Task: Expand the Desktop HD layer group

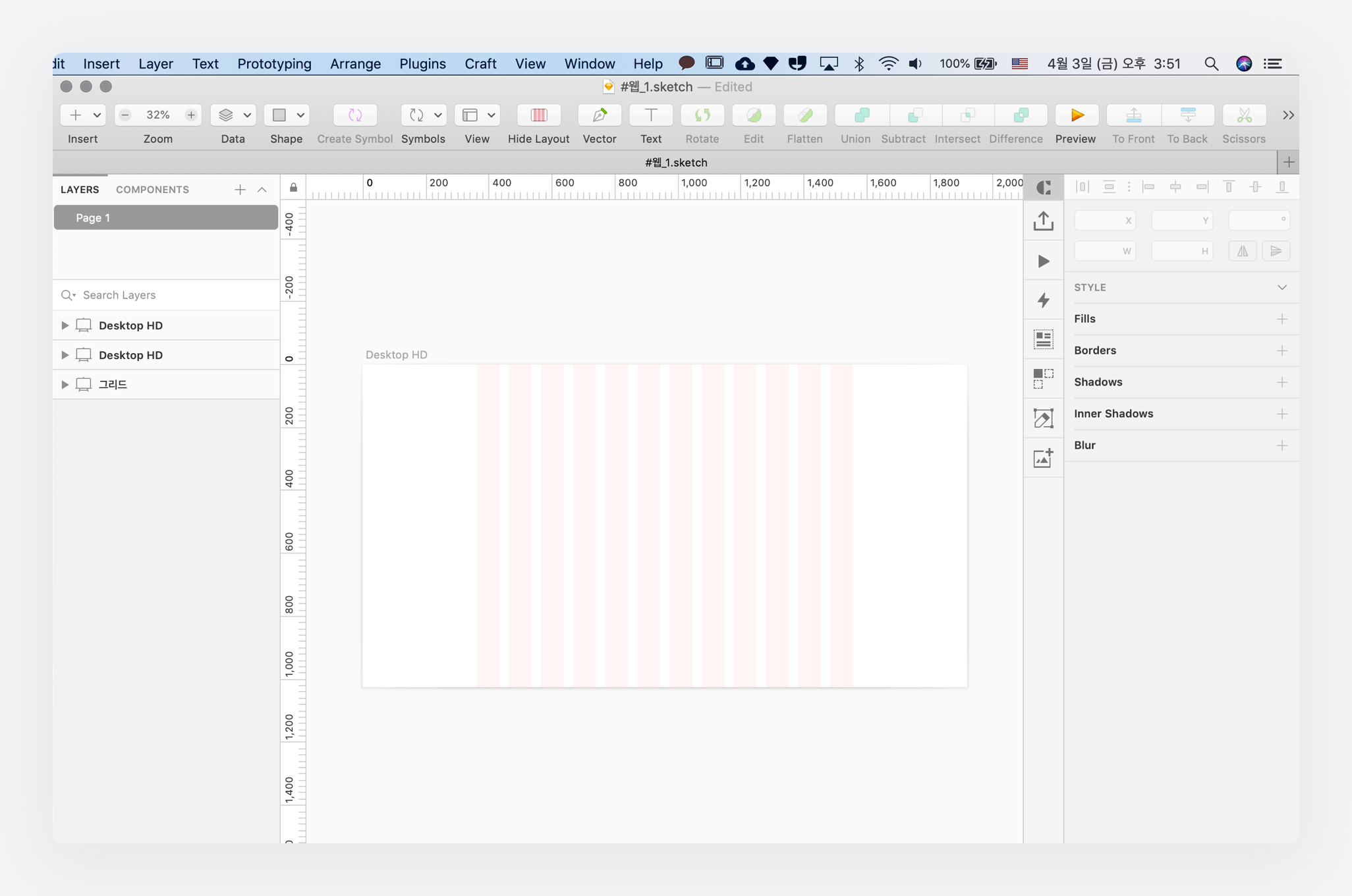Action: [x=64, y=325]
